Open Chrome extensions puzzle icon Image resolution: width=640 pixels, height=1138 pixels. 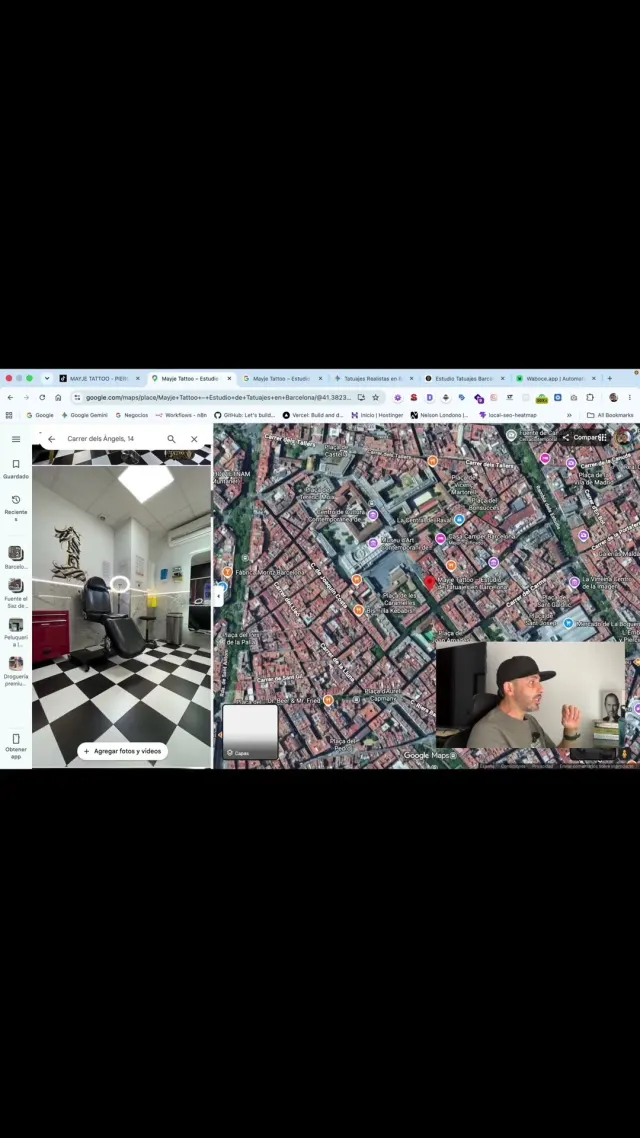[590, 397]
